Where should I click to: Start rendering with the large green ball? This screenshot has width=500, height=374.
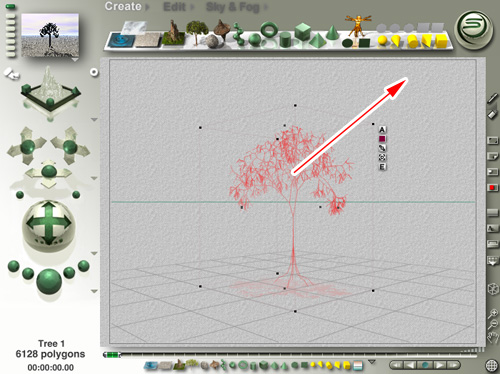point(49,282)
